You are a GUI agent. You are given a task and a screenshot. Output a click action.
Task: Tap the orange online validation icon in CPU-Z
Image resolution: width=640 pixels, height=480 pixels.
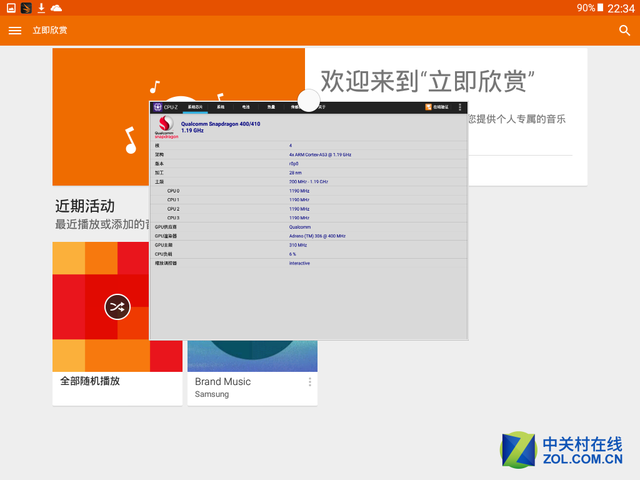(428, 107)
